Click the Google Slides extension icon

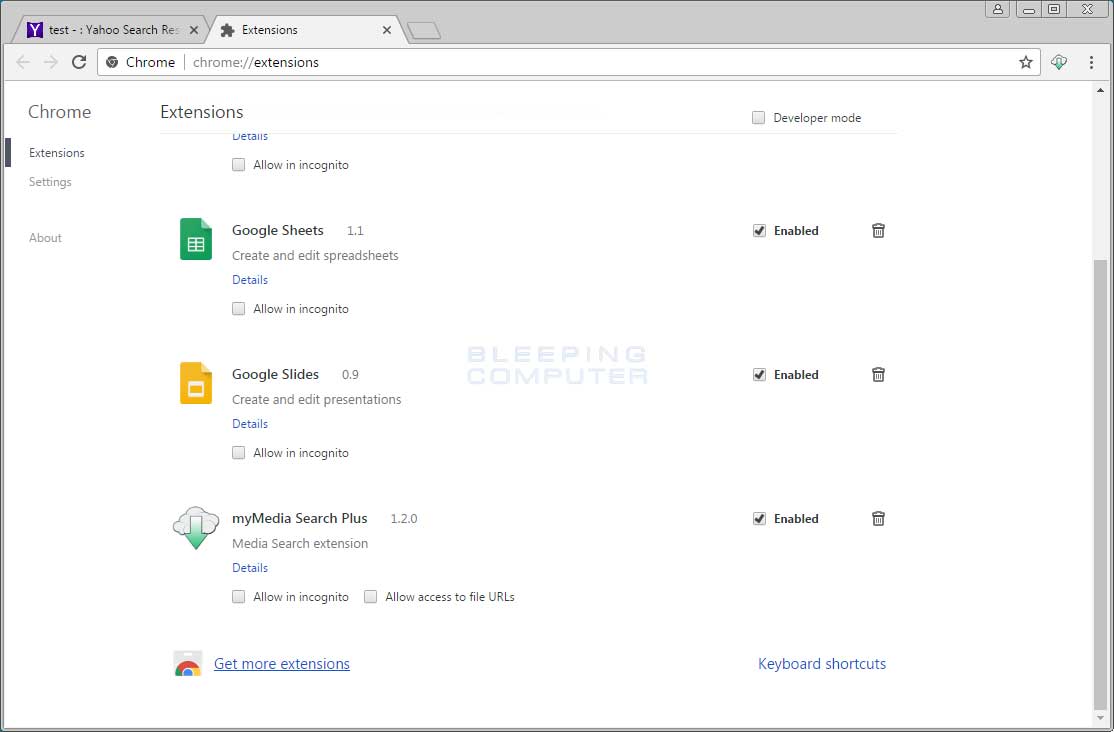point(195,383)
